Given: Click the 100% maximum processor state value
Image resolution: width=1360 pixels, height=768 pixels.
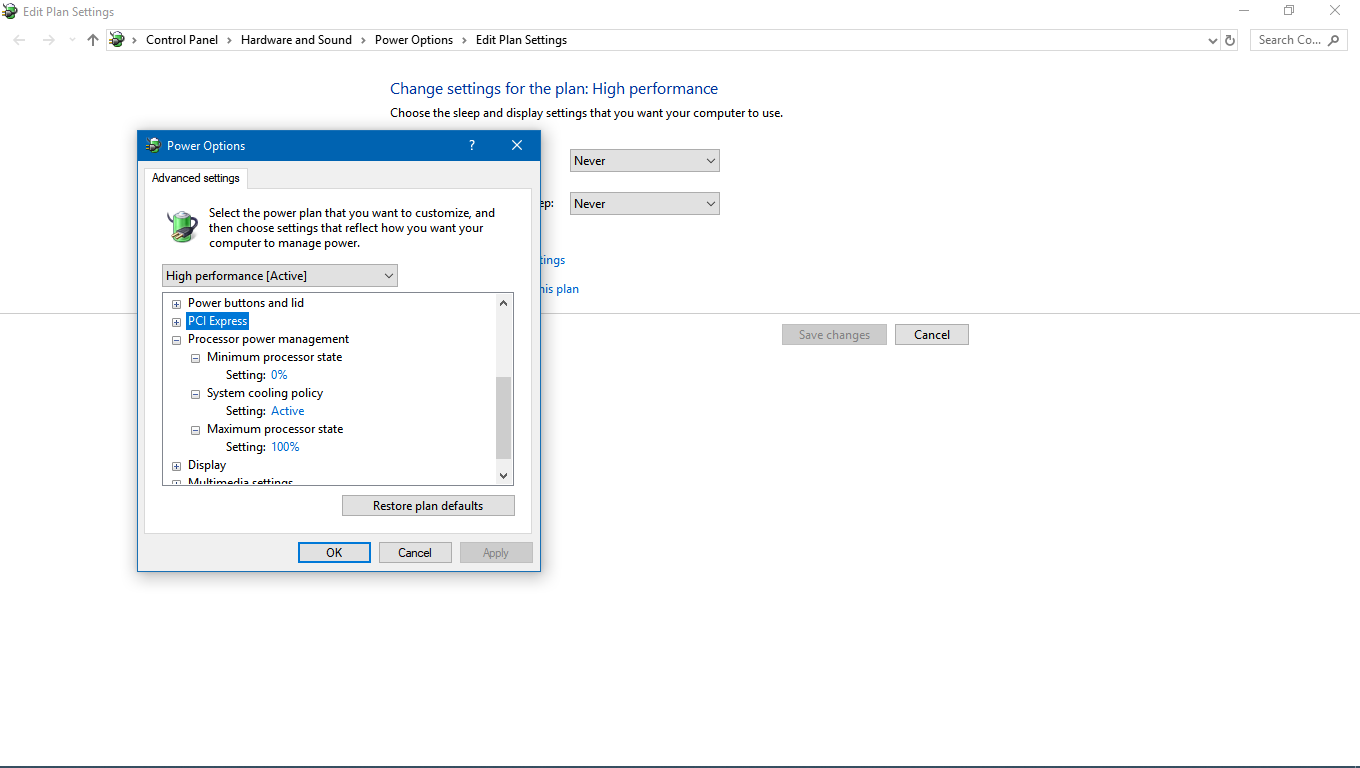Looking at the screenshot, I should point(285,447).
